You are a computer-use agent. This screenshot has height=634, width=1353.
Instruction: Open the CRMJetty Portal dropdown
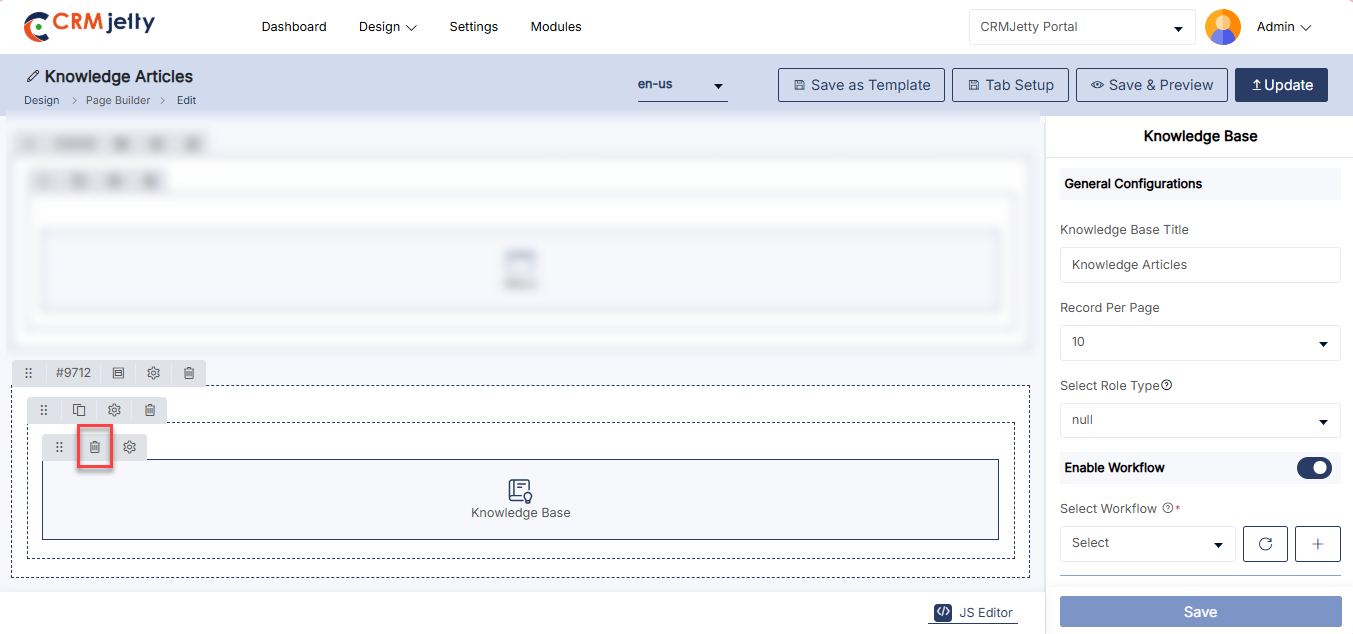click(1082, 27)
